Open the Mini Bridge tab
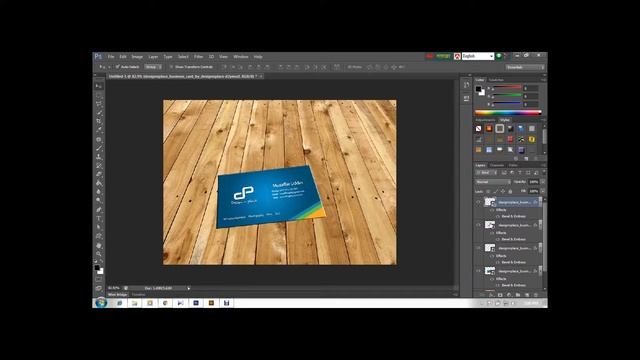 tap(118, 295)
